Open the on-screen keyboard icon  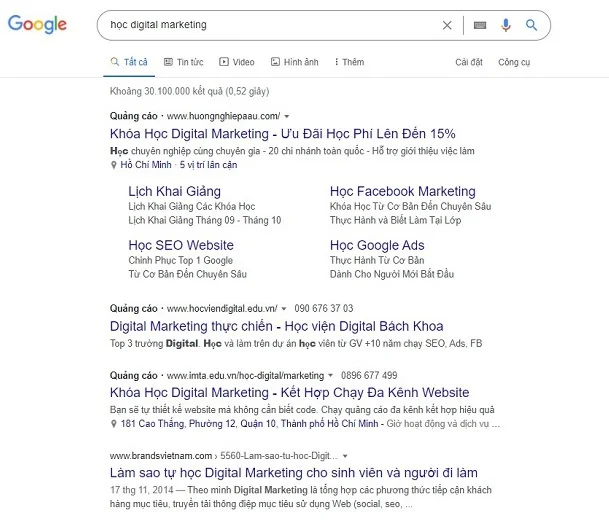(x=480, y=25)
